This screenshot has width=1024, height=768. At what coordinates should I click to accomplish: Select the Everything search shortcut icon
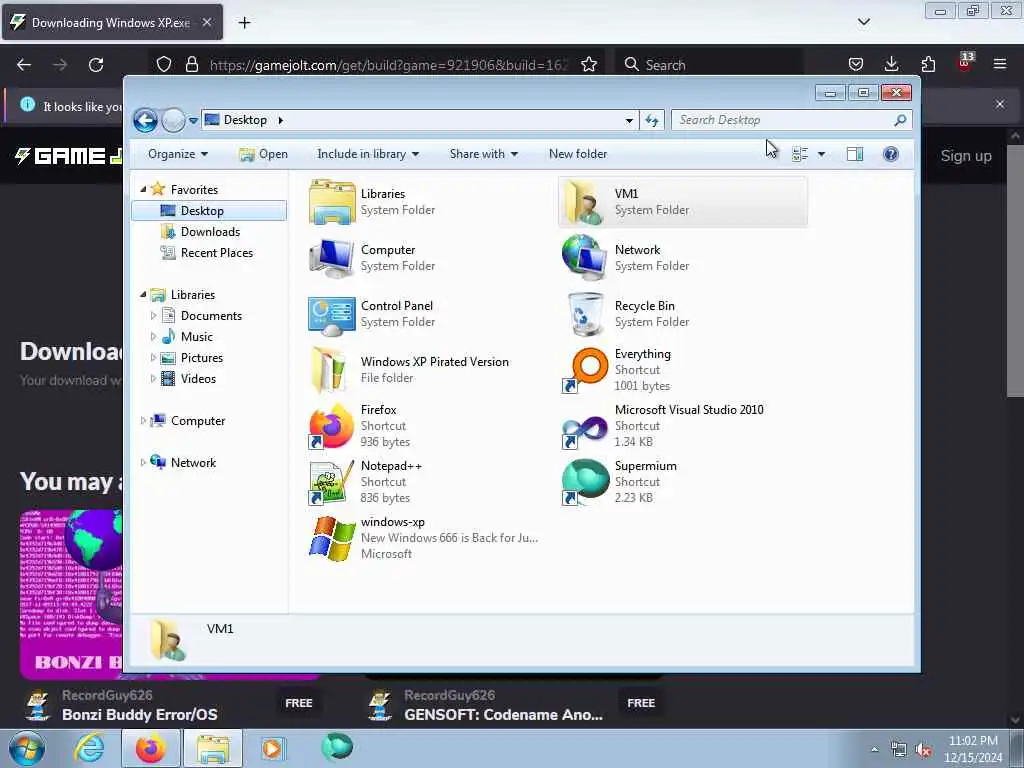pyautogui.click(x=585, y=370)
